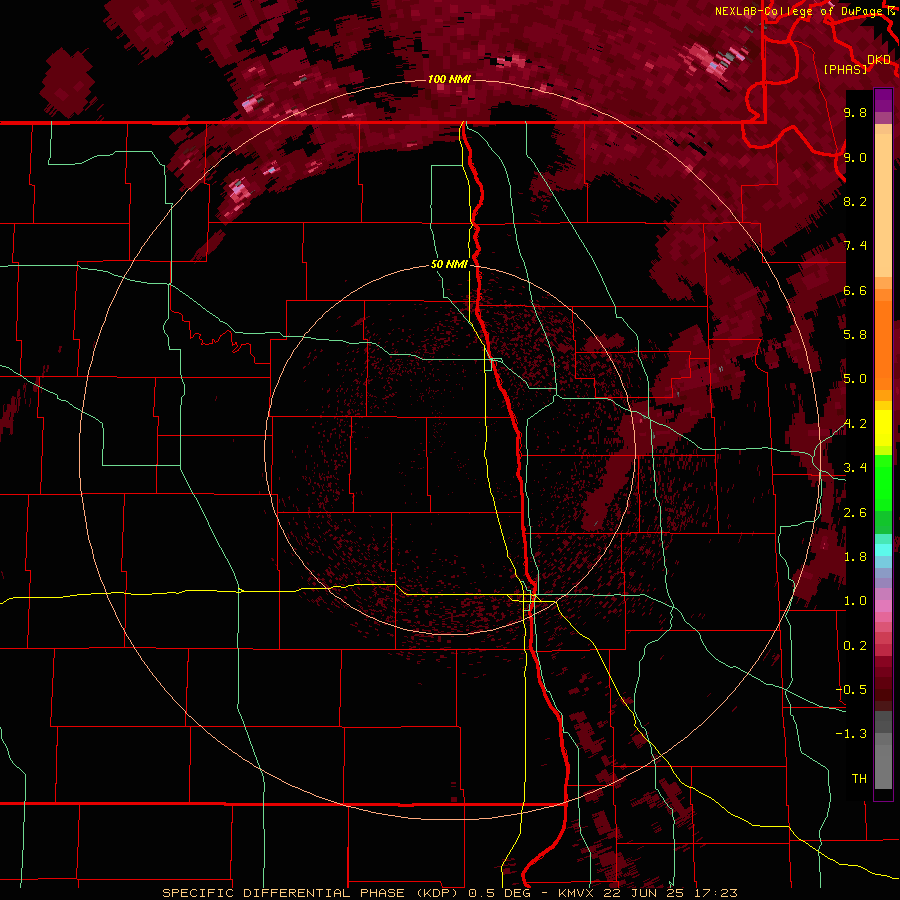Click the orange segment of the color bar

(x=883, y=344)
